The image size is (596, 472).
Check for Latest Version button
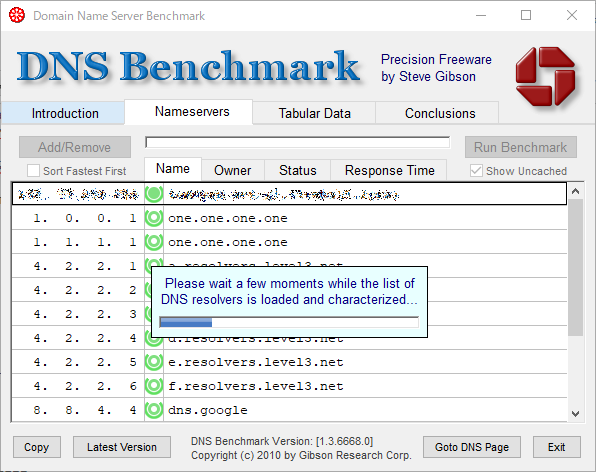[122, 447]
